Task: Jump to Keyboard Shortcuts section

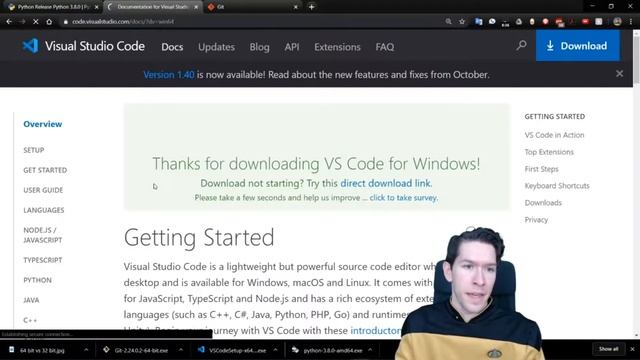Action: tap(557, 186)
